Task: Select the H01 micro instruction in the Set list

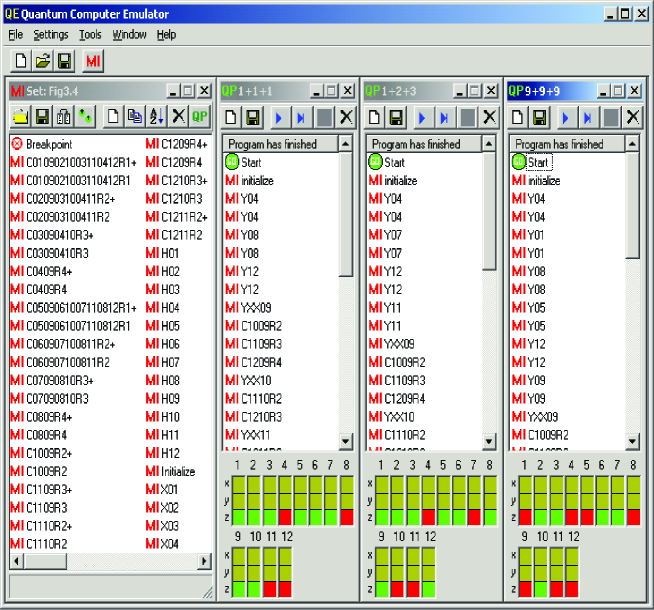Action: click(x=170, y=253)
